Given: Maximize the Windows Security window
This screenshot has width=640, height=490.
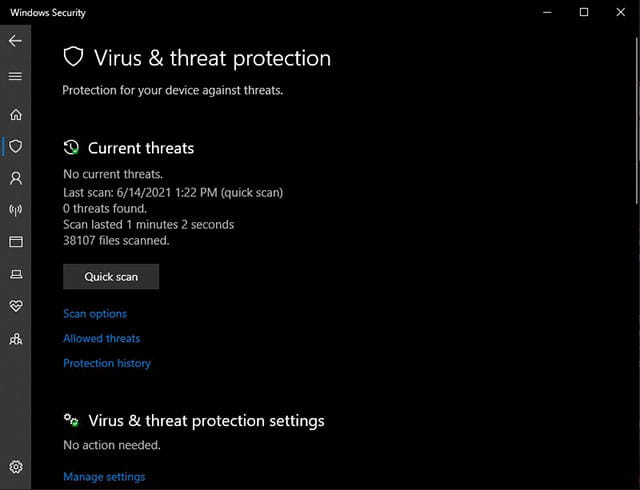Looking at the screenshot, I should click(x=584, y=12).
